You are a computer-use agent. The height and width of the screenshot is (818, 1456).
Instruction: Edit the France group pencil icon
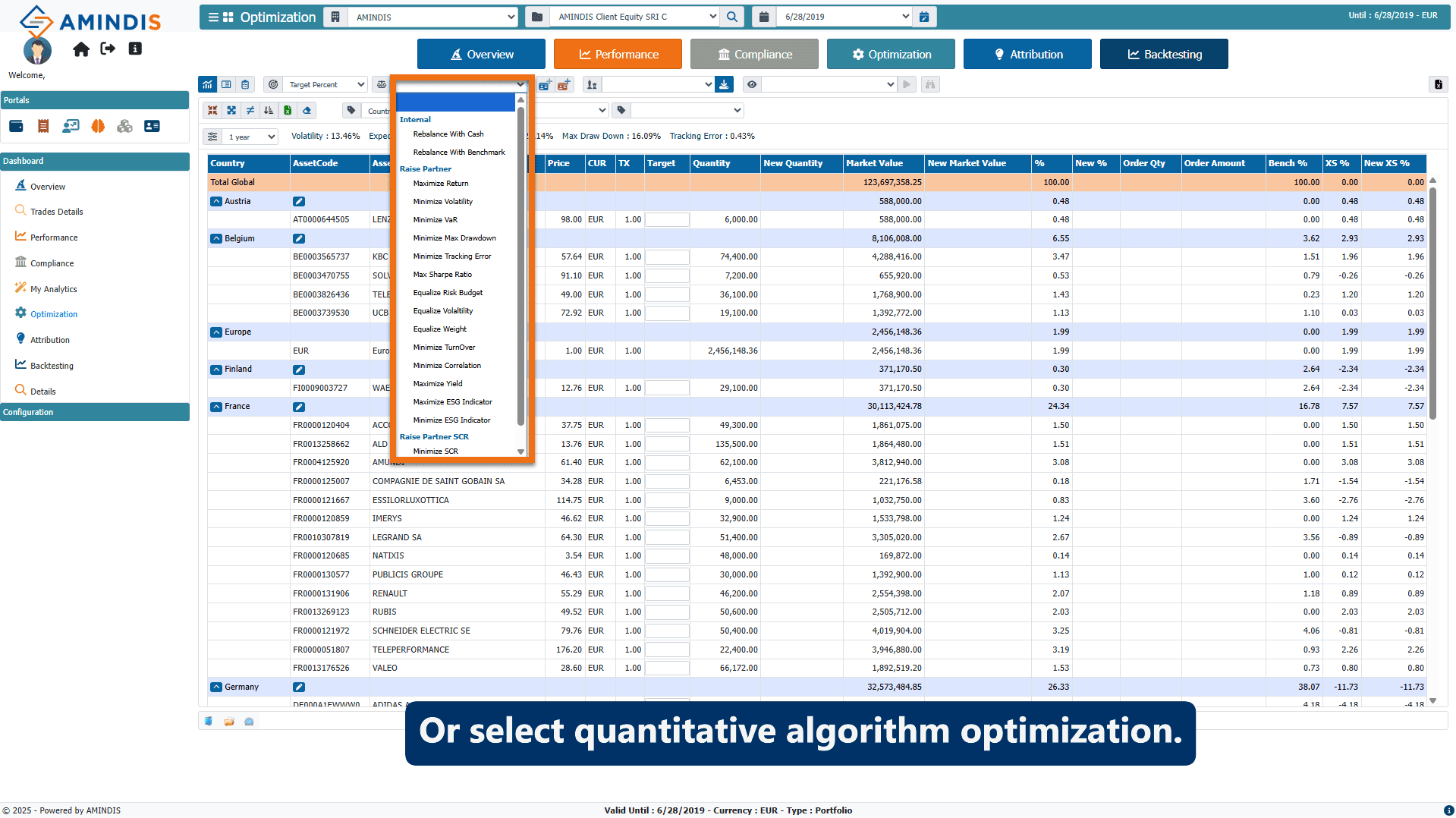click(x=299, y=407)
